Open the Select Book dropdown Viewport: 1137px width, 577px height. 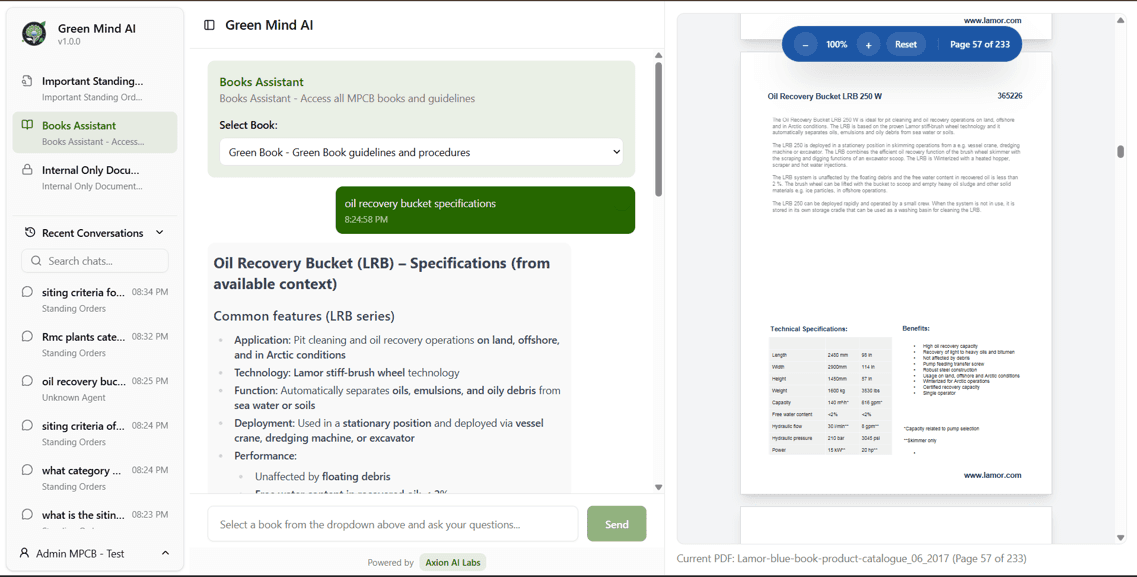(421, 152)
